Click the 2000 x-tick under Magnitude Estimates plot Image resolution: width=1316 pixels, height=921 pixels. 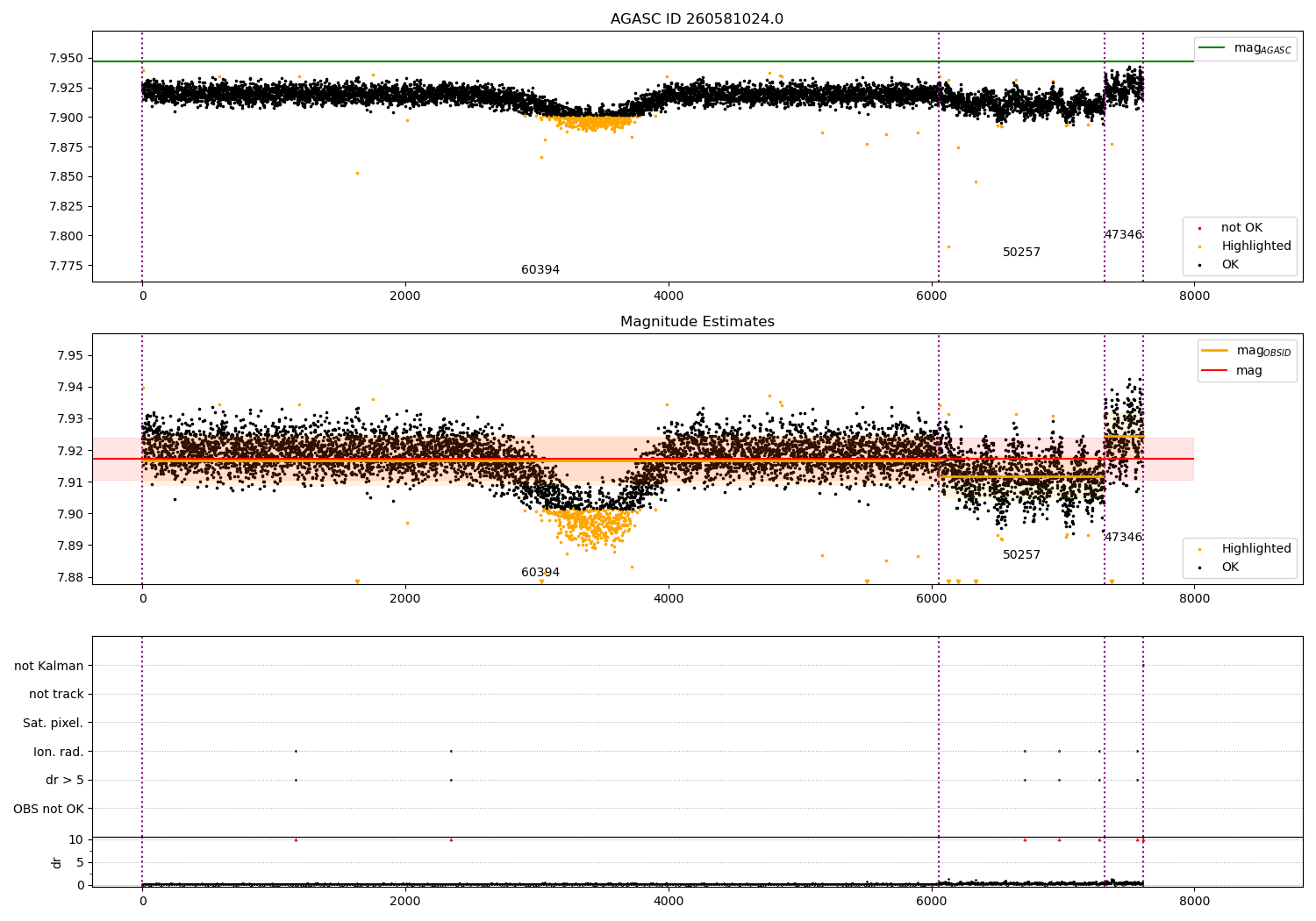[405, 599]
